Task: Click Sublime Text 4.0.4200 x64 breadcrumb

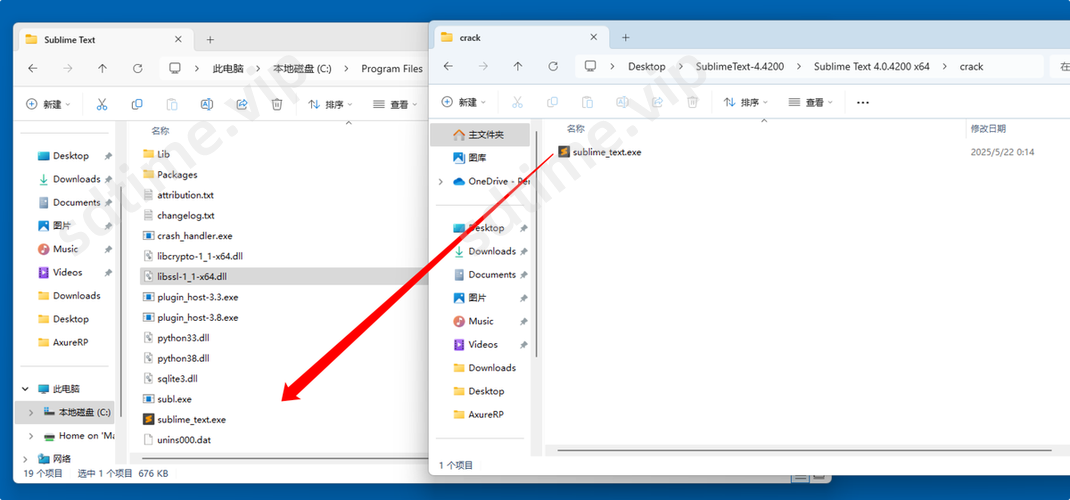Action: pyautogui.click(x=872, y=67)
